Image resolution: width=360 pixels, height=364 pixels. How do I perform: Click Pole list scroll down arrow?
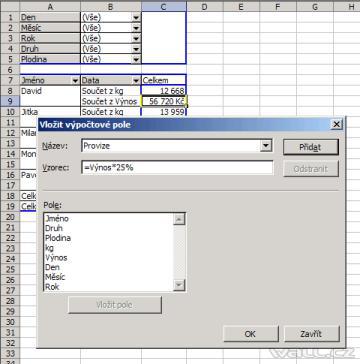pyautogui.click(x=179, y=285)
